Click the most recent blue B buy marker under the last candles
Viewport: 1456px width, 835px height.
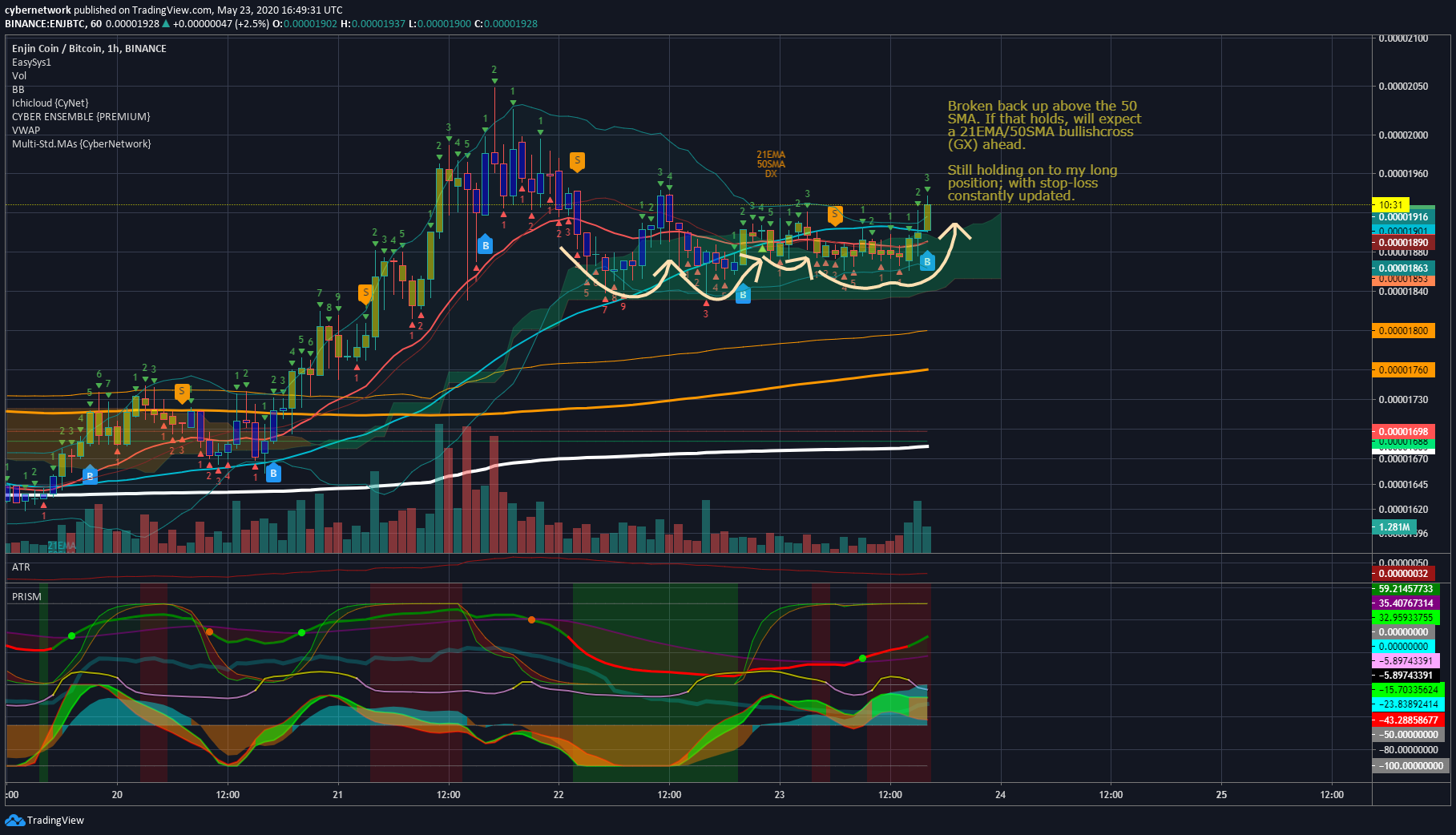coord(927,260)
